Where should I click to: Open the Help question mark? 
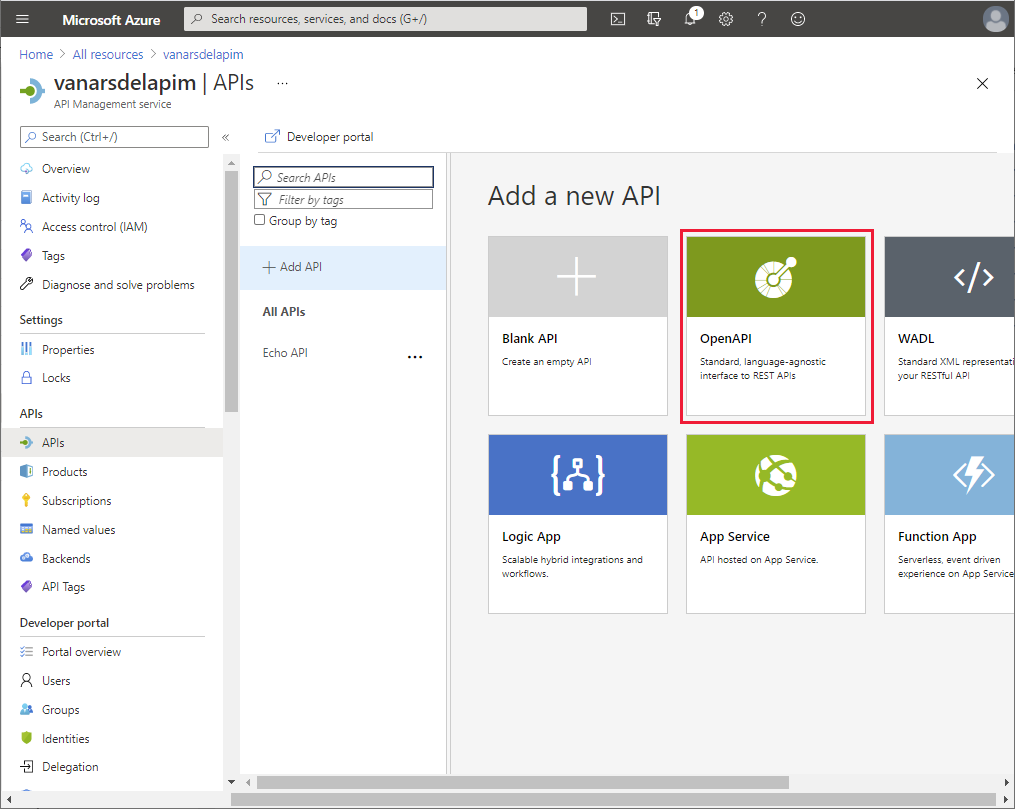point(762,19)
